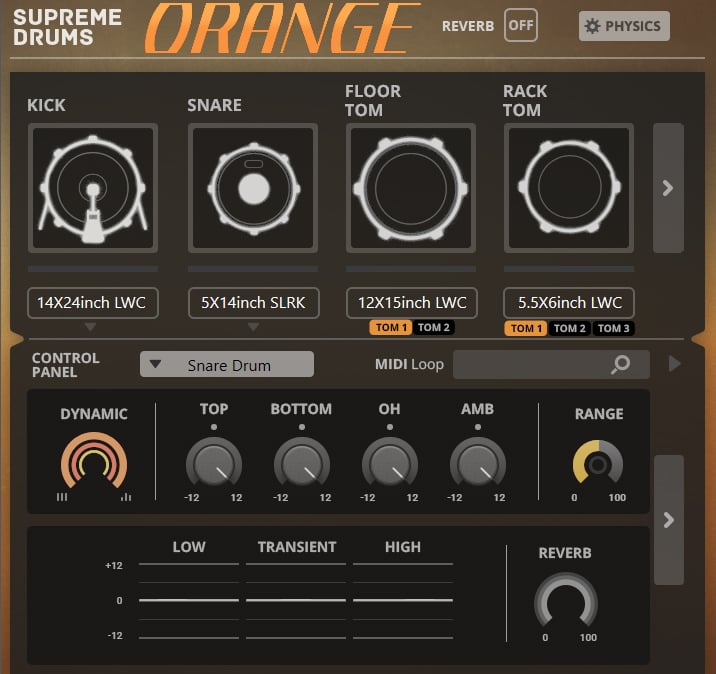Open the Snare Drum control panel dropdown
The width and height of the screenshot is (716, 674).
coord(227,365)
